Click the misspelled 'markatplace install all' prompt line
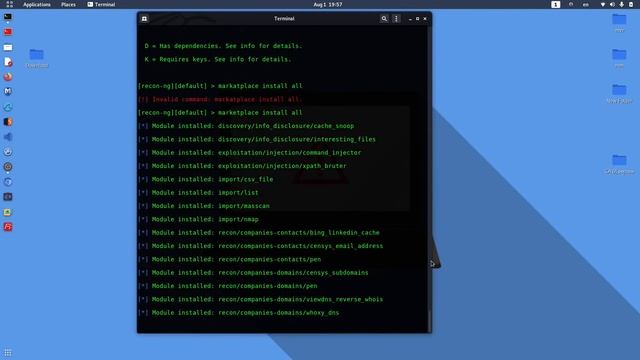The width and height of the screenshot is (640, 360). tap(220, 86)
